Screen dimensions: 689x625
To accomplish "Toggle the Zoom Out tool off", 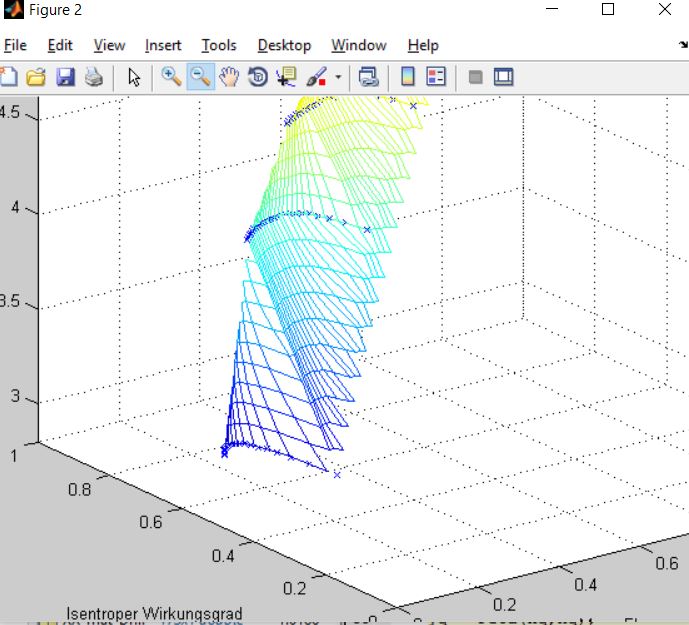I will [200, 77].
